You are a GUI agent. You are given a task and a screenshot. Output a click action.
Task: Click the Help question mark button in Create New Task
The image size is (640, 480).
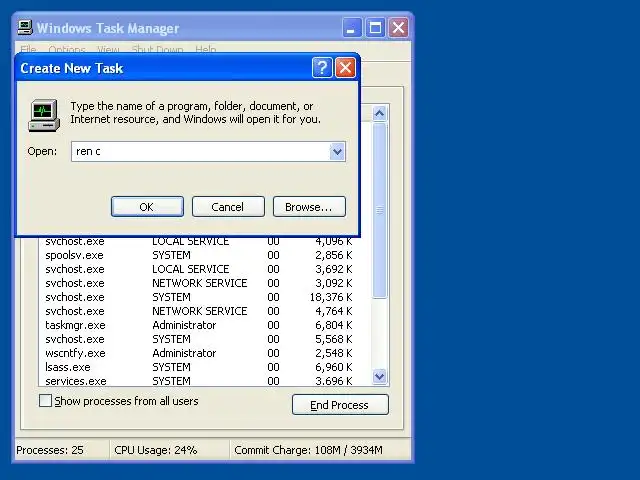pos(322,67)
